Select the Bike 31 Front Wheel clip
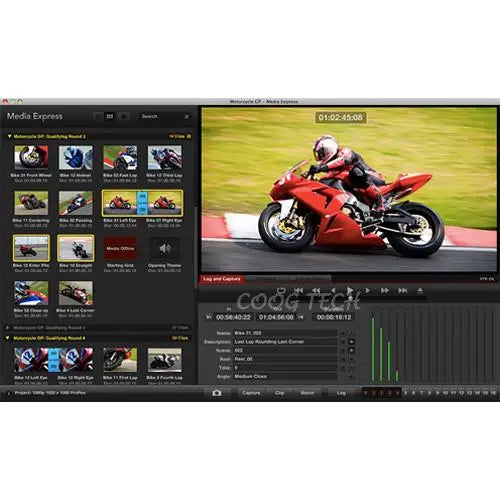Image resolution: width=500 pixels, height=500 pixels. 31,157
